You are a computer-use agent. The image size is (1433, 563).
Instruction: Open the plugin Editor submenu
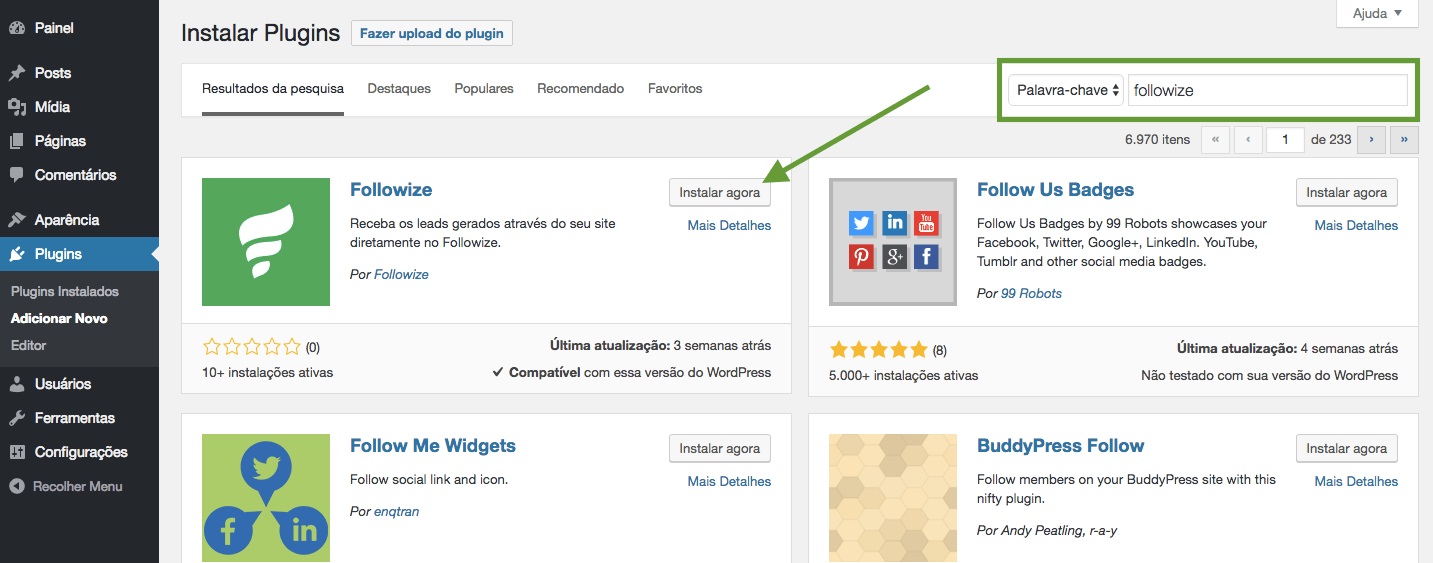[28, 345]
